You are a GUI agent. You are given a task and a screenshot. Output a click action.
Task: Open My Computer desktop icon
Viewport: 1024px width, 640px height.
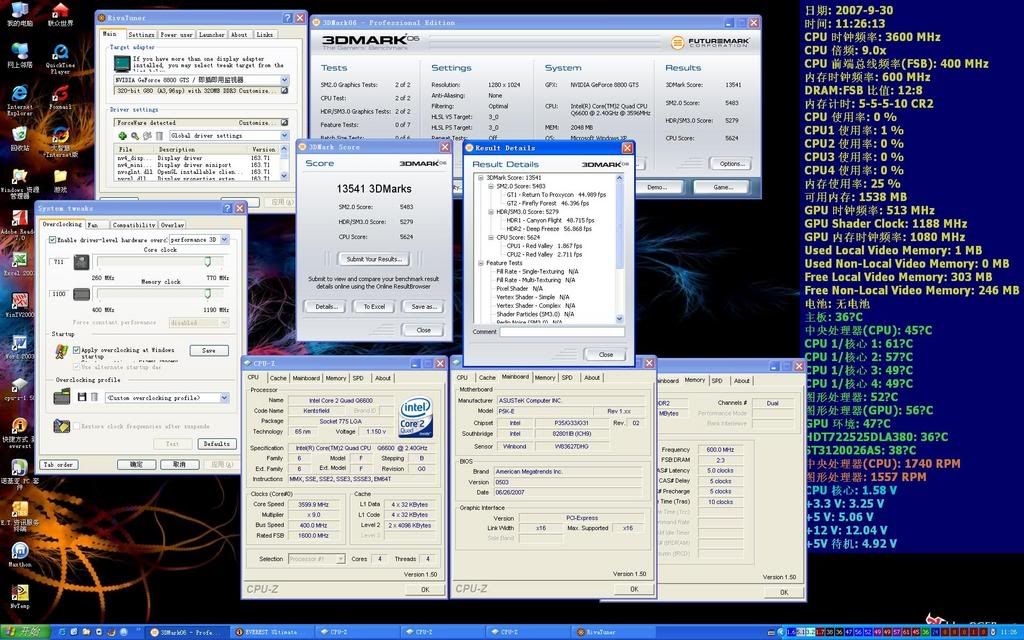tap(20, 12)
